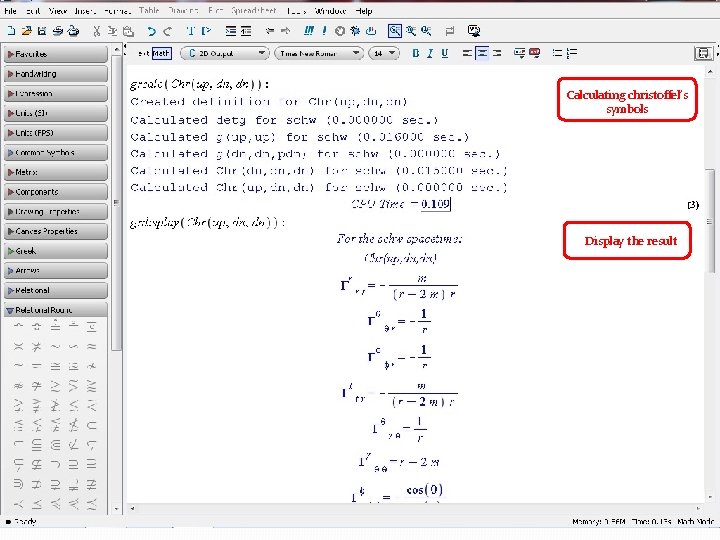Outdent the section using the outdent icon
This screenshot has height=540, width=720.
point(246,31)
